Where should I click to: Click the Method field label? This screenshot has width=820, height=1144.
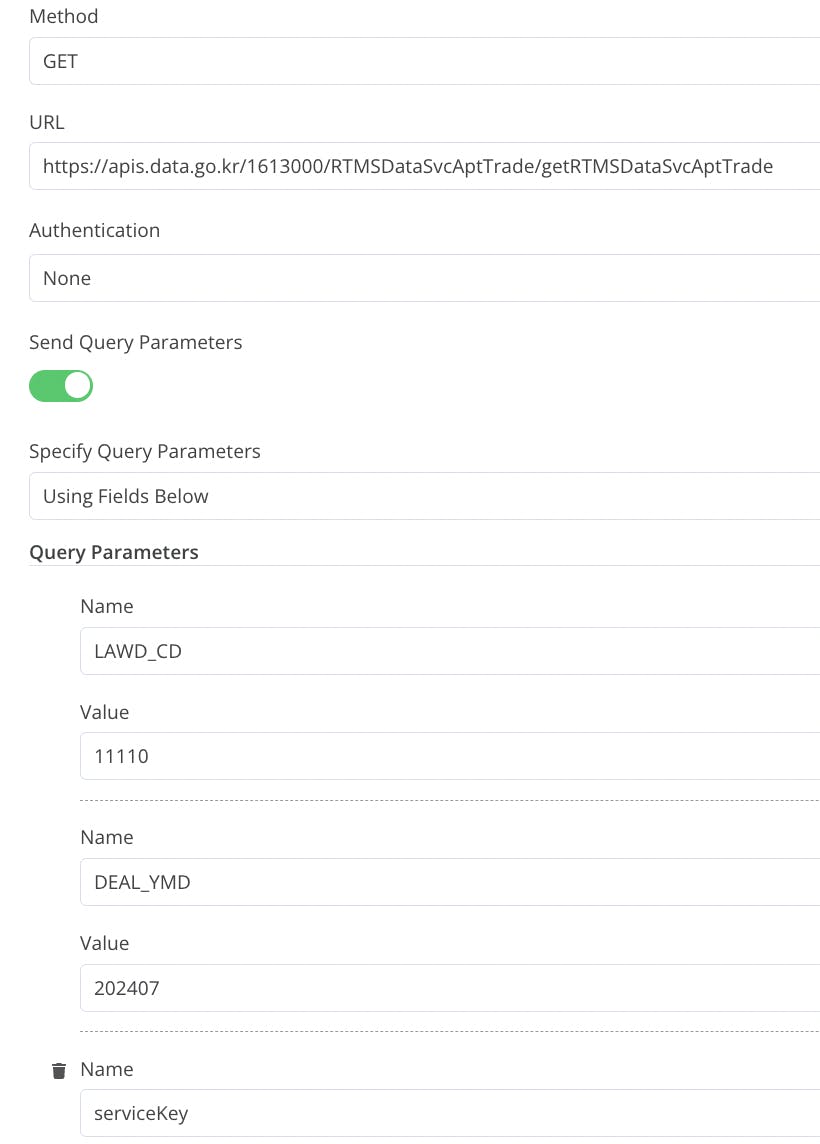click(x=64, y=16)
